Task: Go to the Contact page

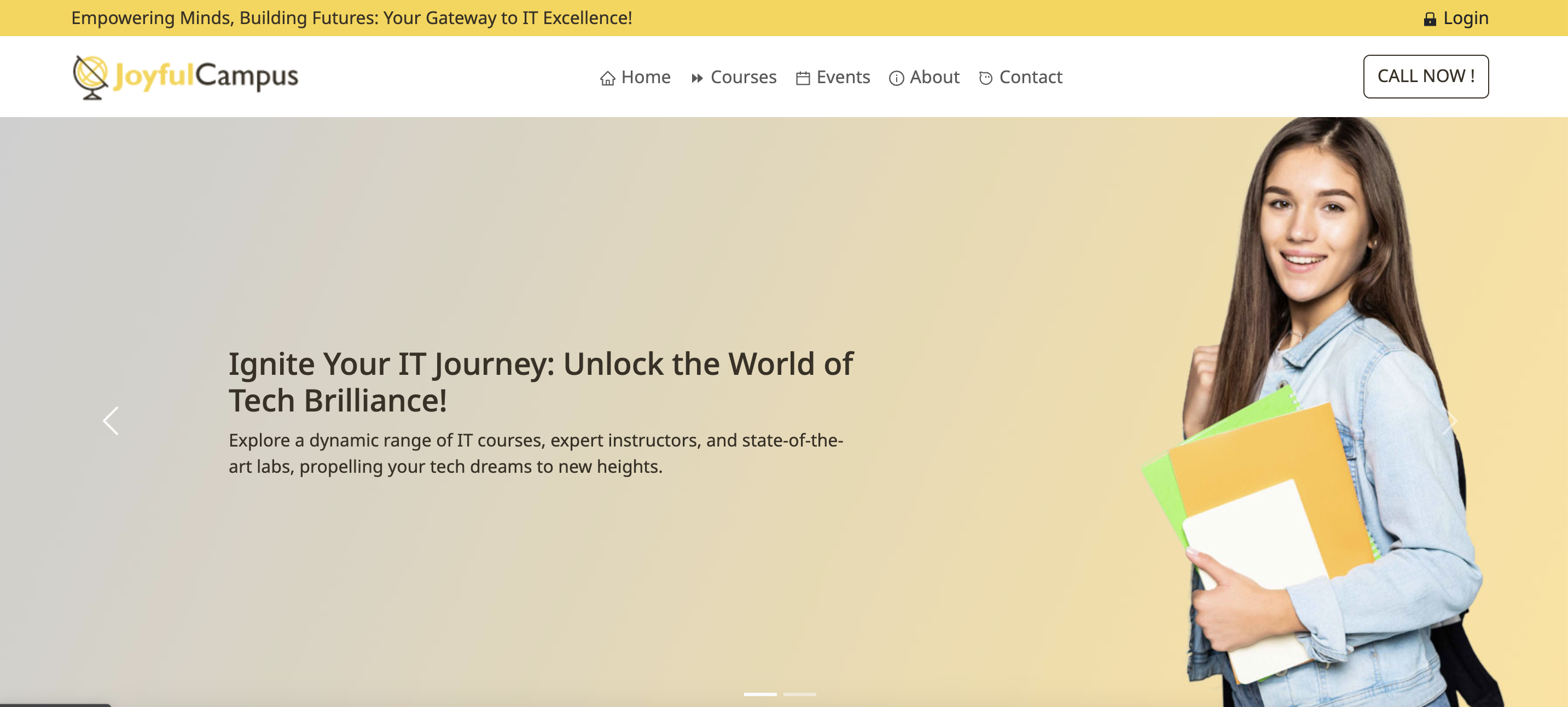Action: point(1031,77)
